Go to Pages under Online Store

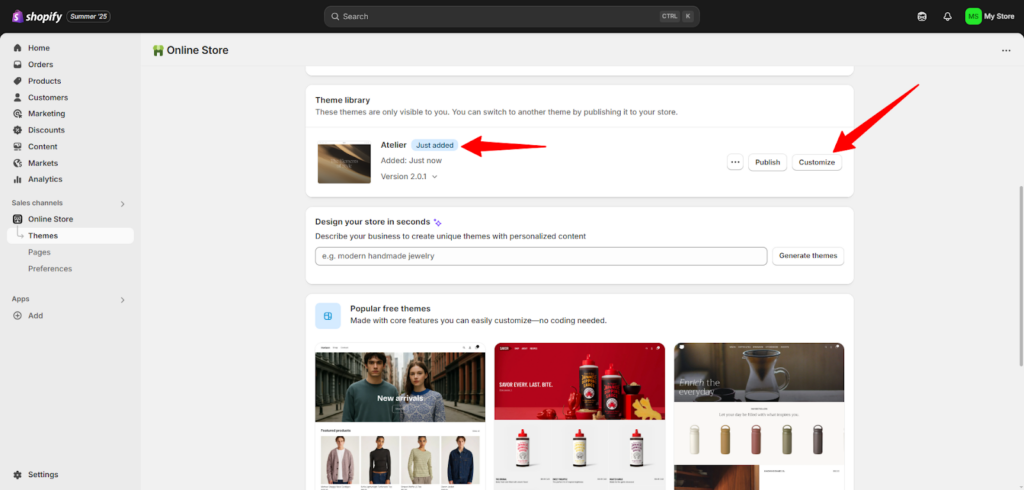[41, 252]
